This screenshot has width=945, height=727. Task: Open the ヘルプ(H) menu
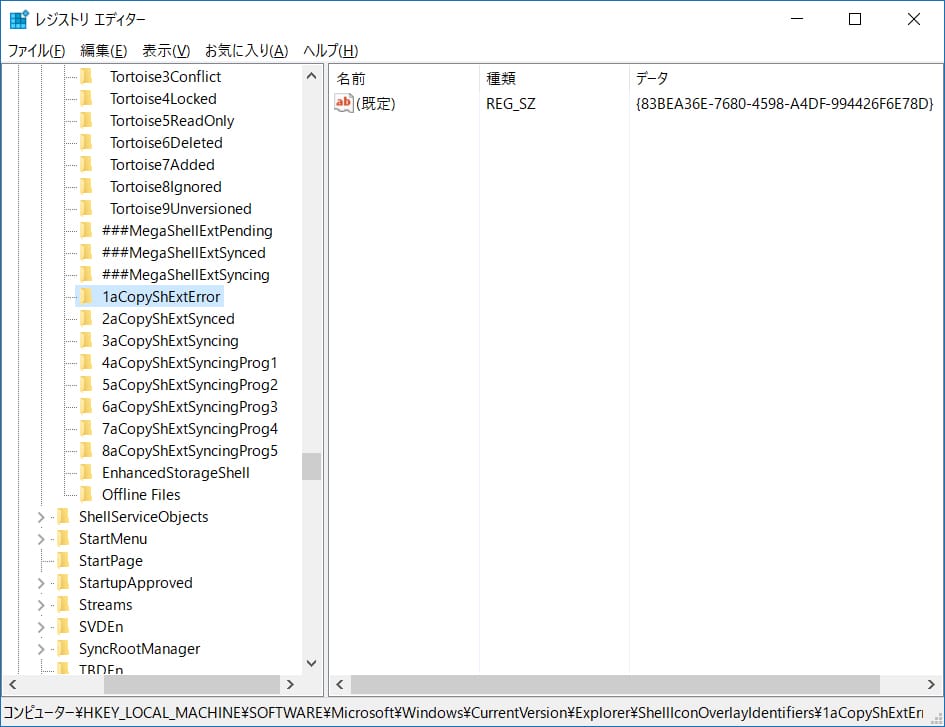330,51
